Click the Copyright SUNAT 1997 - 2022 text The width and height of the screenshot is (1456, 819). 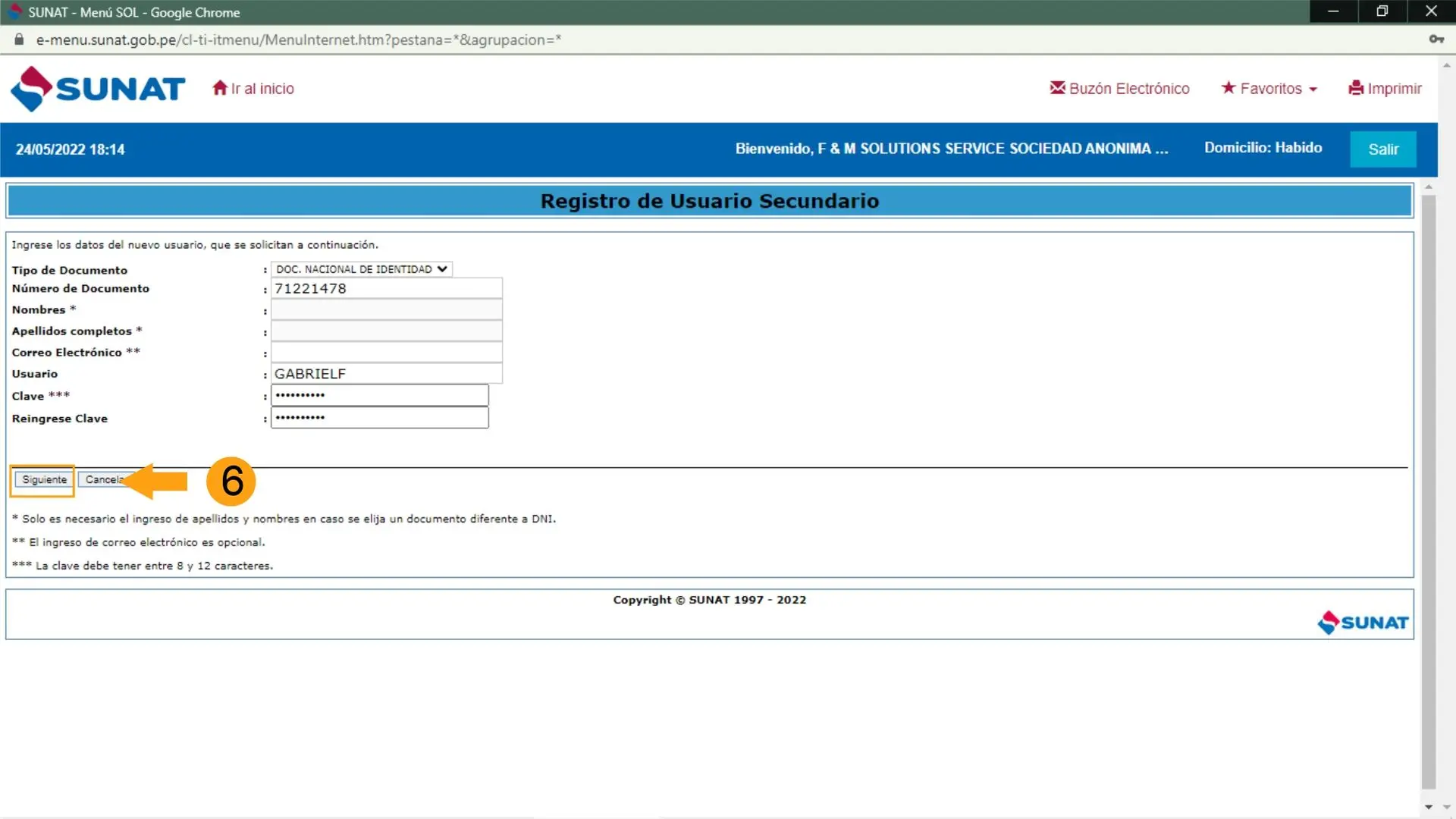(709, 600)
